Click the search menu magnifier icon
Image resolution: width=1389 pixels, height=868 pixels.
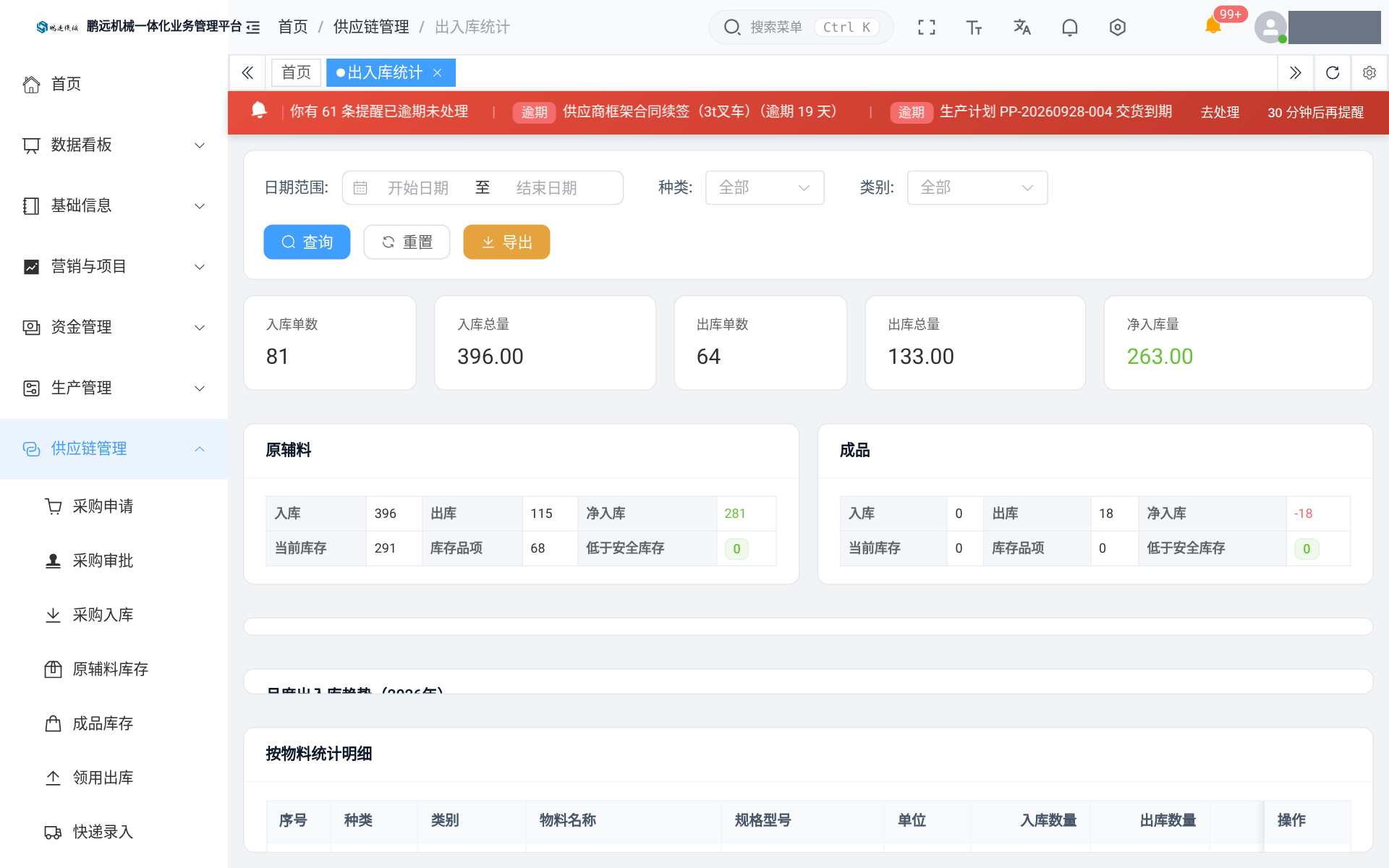click(x=731, y=27)
